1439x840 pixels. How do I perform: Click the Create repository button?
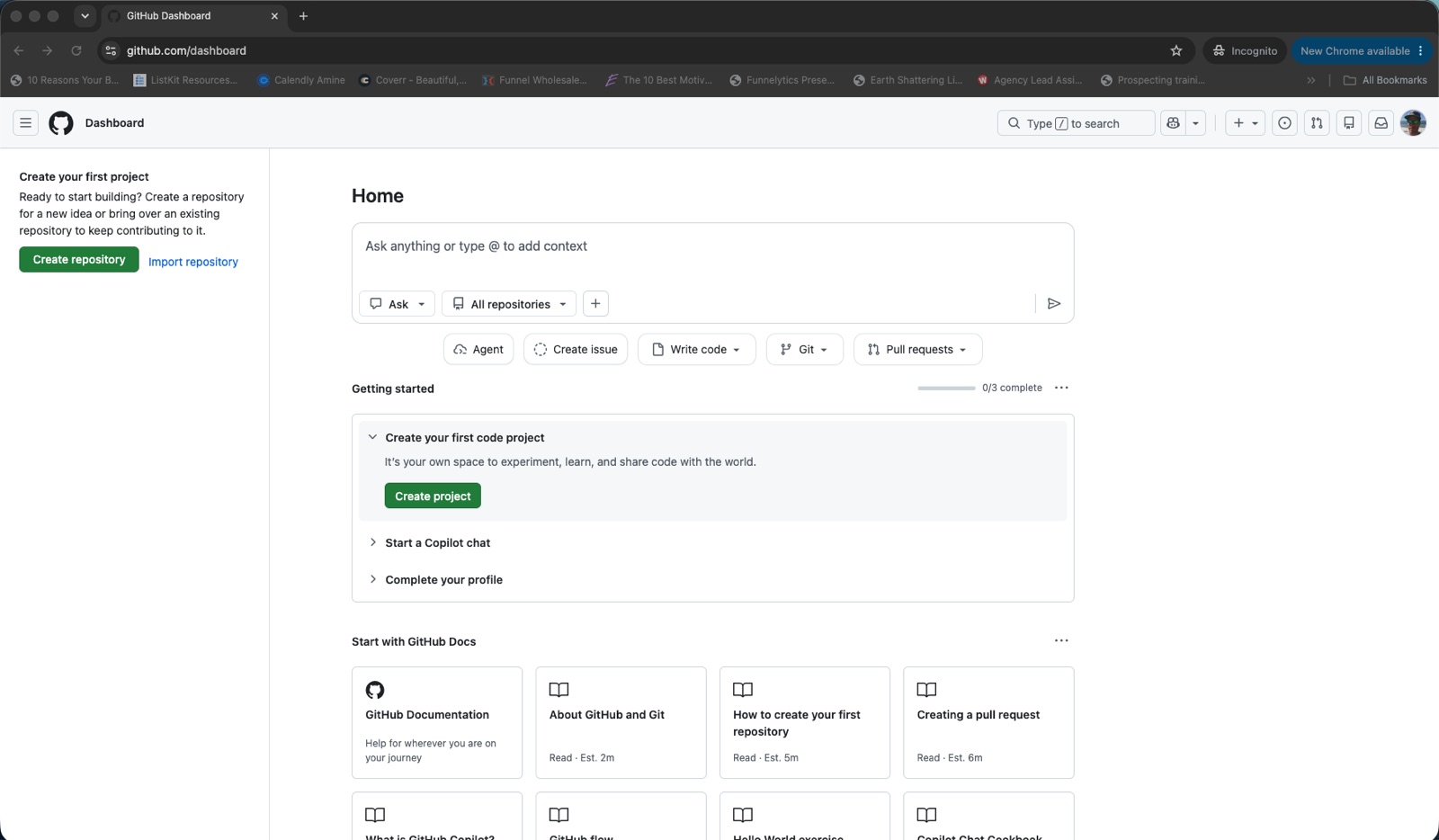point(79,259)
